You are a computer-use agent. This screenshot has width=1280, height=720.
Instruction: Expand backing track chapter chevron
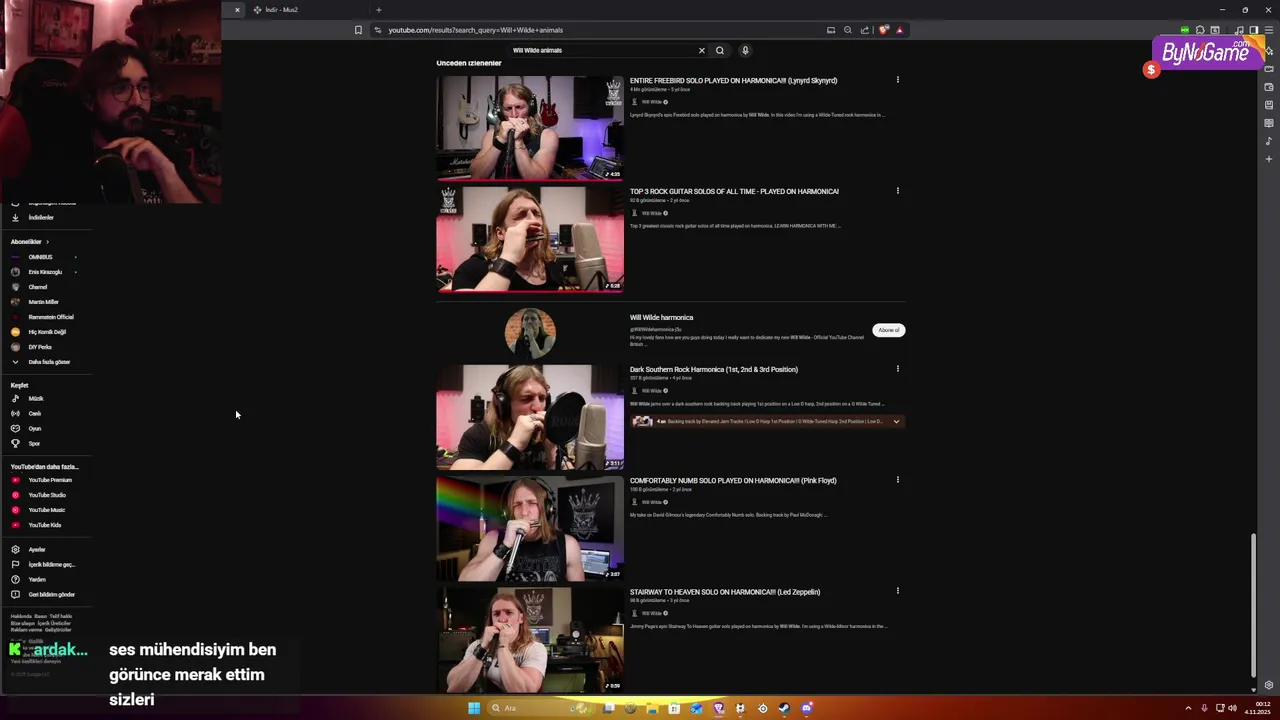point(896,421)
